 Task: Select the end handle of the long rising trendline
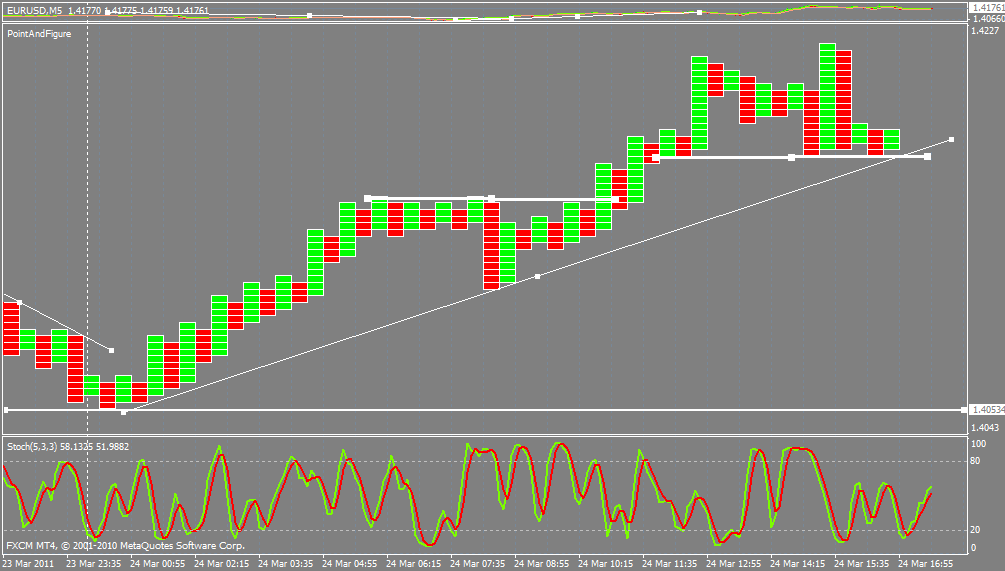[951, 139]
